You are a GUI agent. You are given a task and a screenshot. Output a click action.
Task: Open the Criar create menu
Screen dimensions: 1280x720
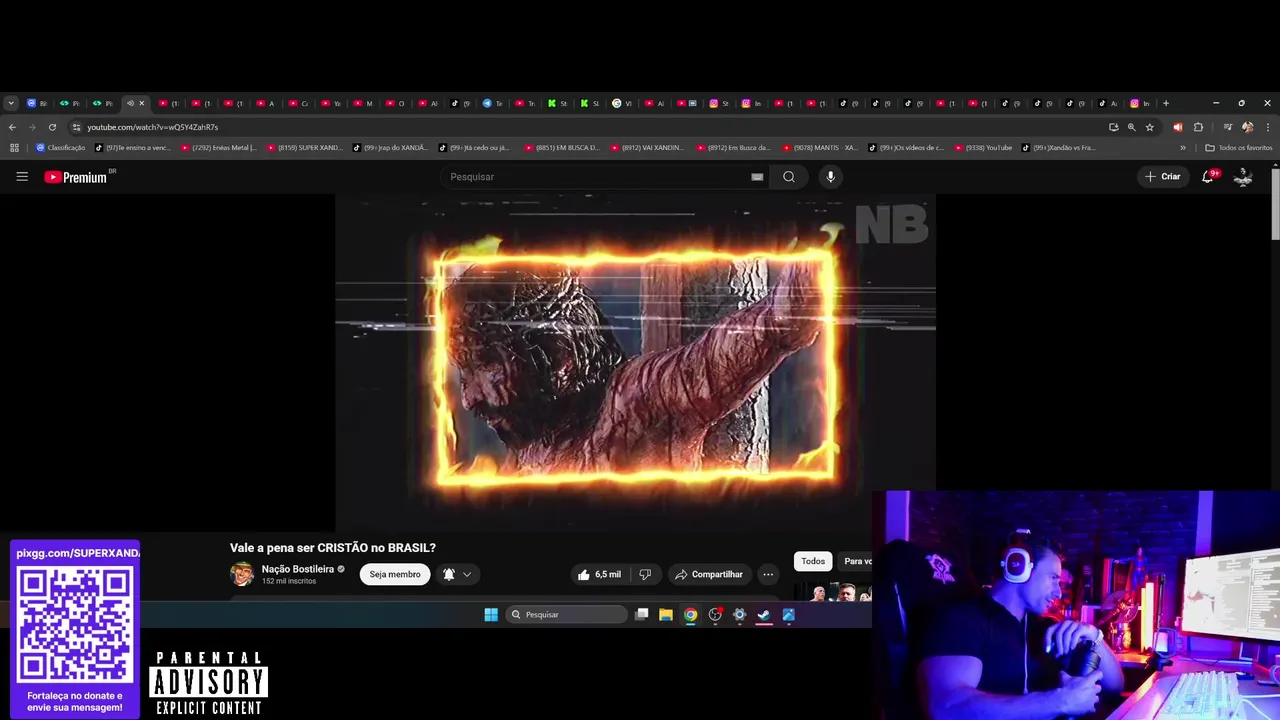(1163, 177)
